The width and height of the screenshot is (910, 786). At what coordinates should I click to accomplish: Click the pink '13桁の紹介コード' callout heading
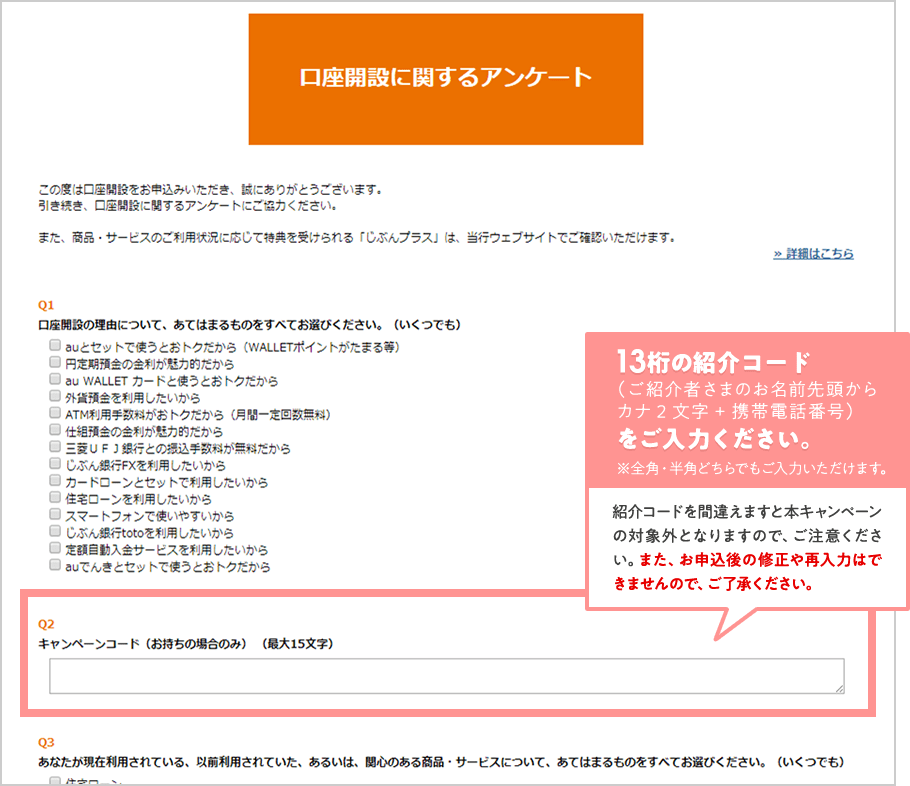tap(713, 361)
